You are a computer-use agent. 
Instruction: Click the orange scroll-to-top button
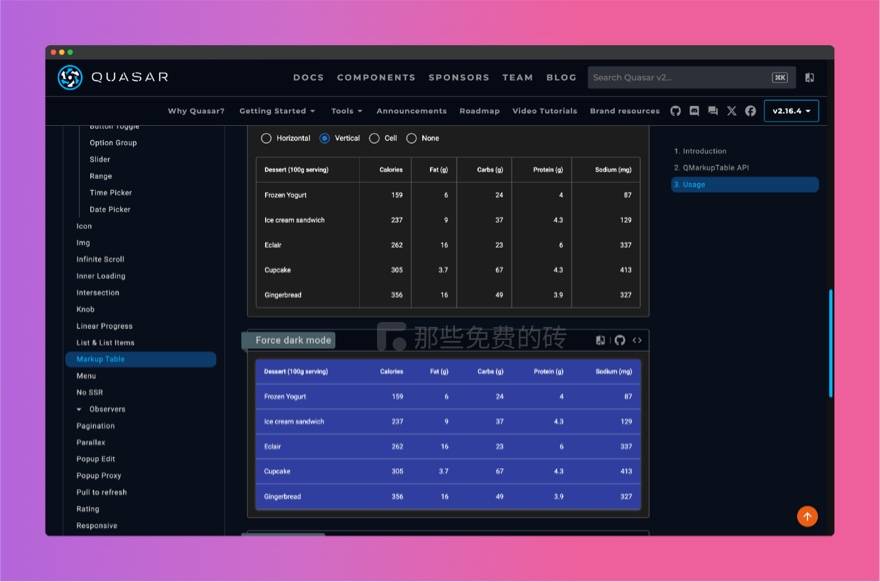[807, 516]
